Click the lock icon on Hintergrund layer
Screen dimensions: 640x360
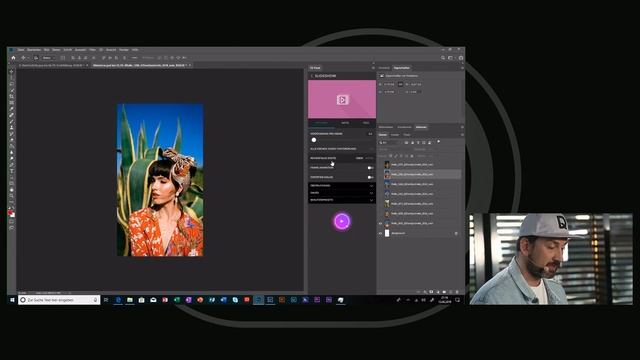(x=456, y=233)
